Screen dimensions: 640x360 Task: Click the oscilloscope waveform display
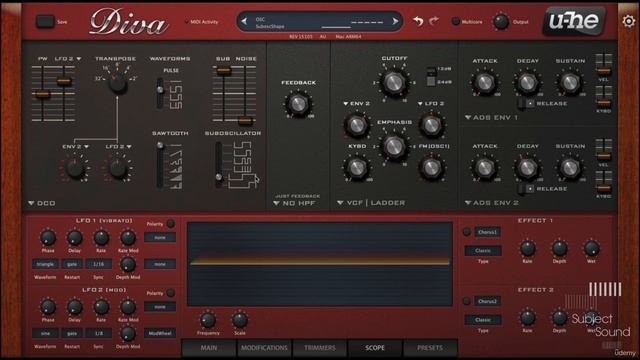pos(320,264)
